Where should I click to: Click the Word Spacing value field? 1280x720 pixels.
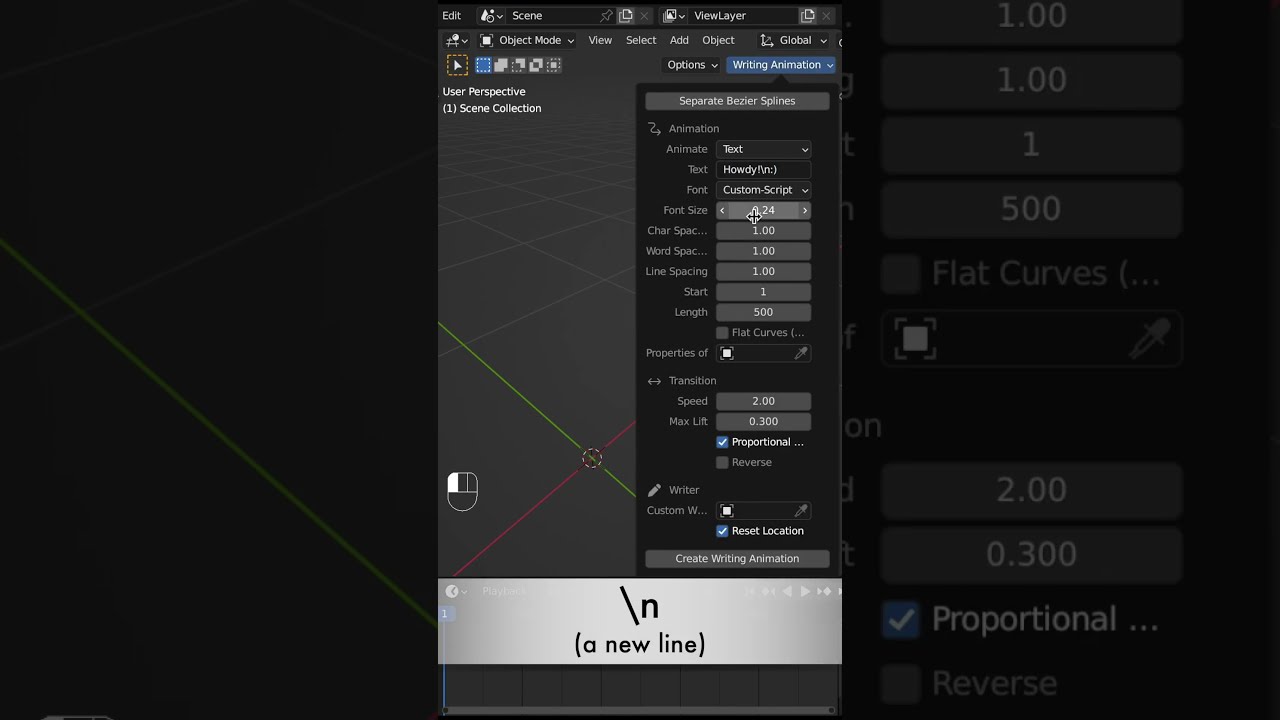tap(763, 251)
